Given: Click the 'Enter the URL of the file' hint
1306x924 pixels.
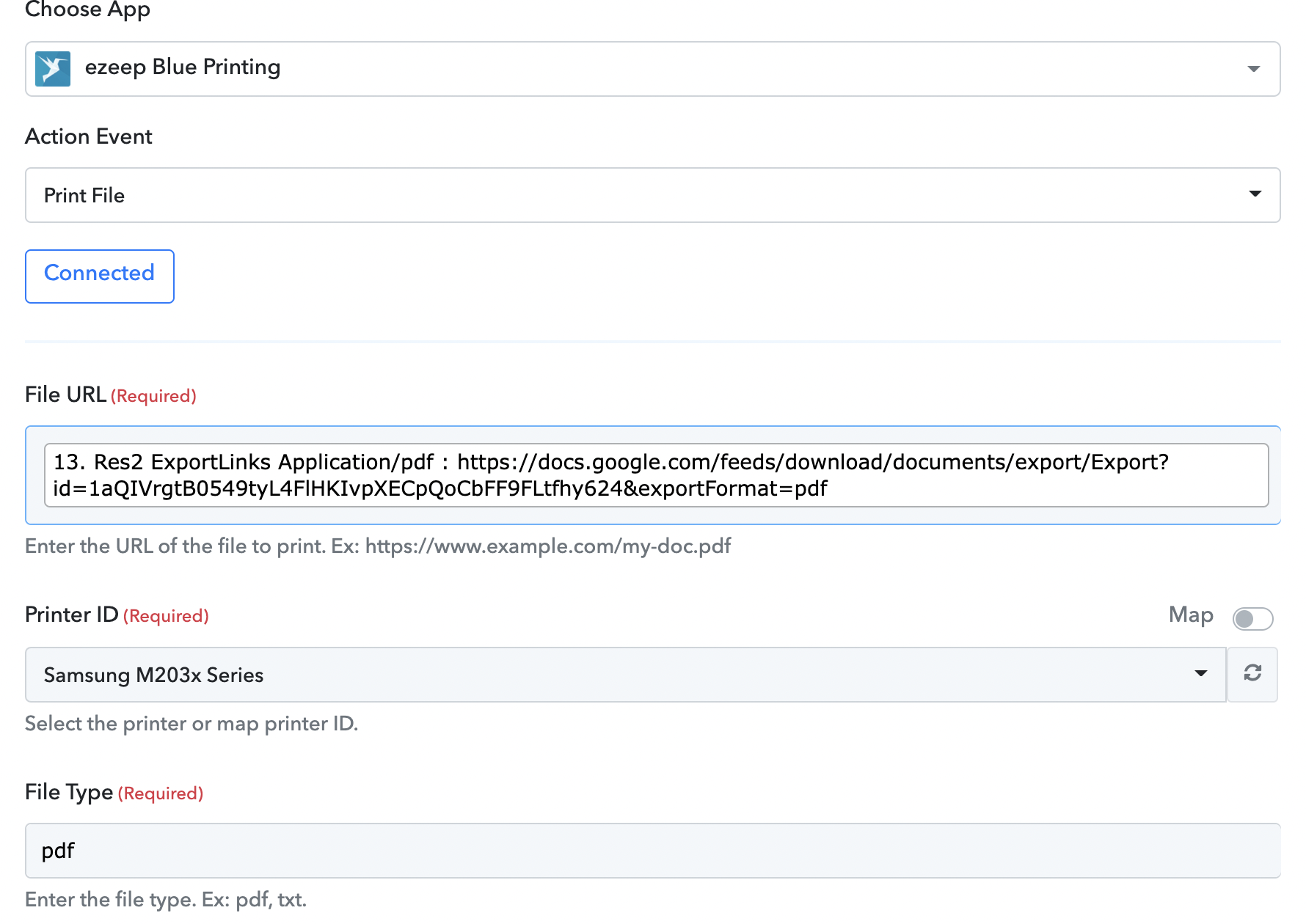Looking at the screenshot, I should tap(378, 546).
